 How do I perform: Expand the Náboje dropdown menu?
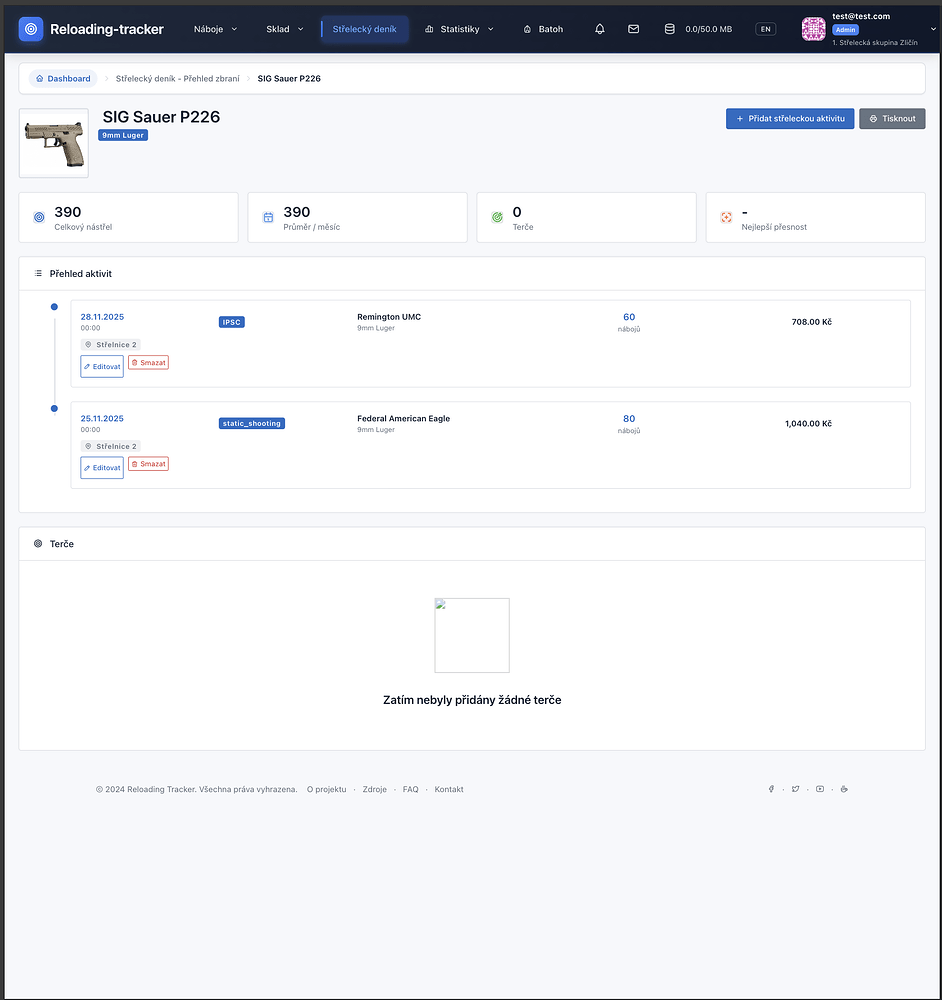coord(215,29)
